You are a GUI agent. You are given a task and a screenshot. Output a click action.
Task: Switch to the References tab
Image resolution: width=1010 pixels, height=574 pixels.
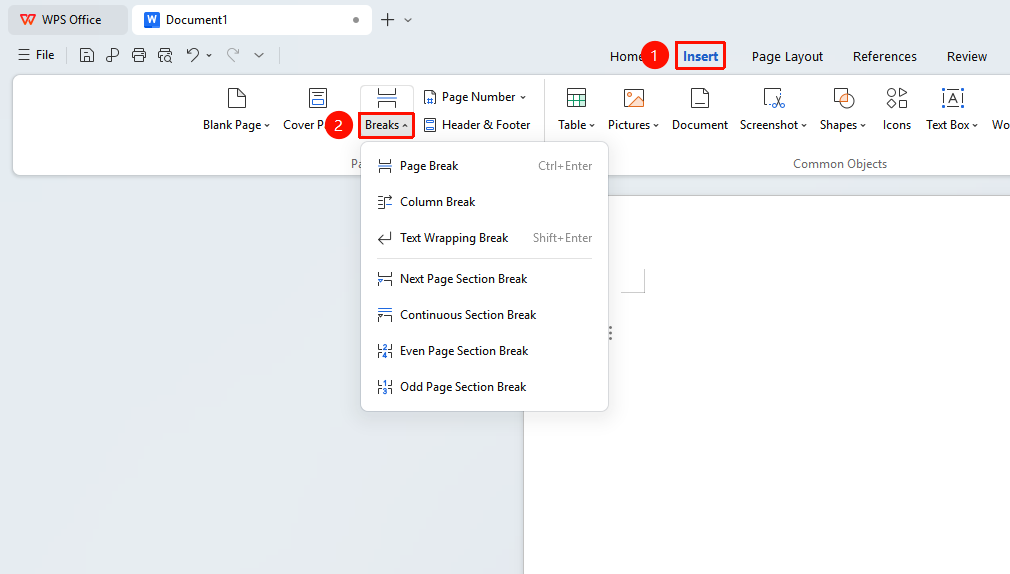point(884,57)
